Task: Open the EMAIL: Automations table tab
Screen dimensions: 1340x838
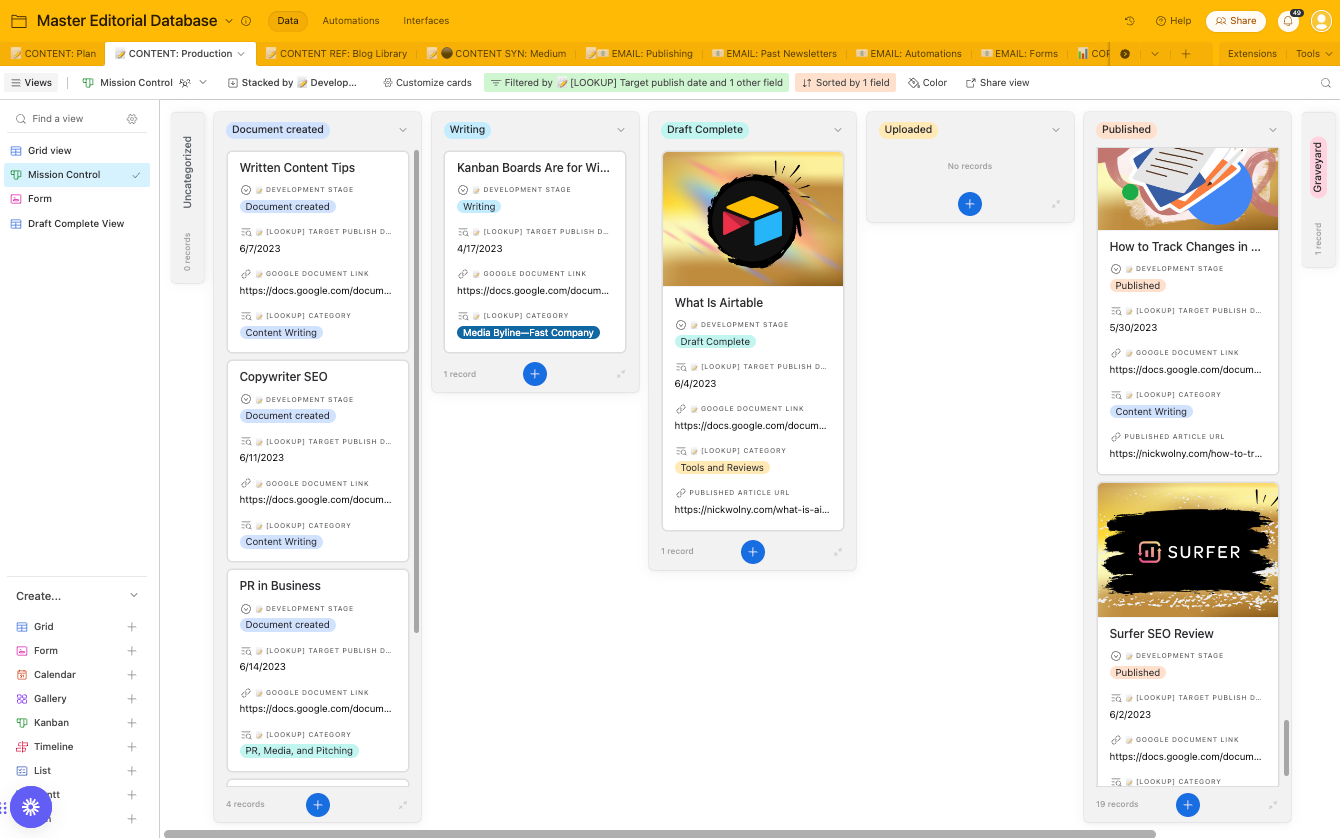Action: click(x=909, y=54)
